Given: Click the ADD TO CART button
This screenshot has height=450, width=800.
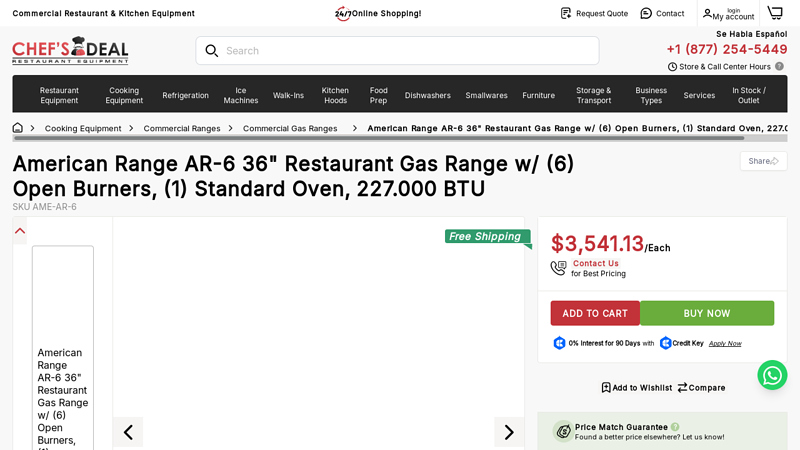Looking at the screenshot, I should tap(595, 313).
